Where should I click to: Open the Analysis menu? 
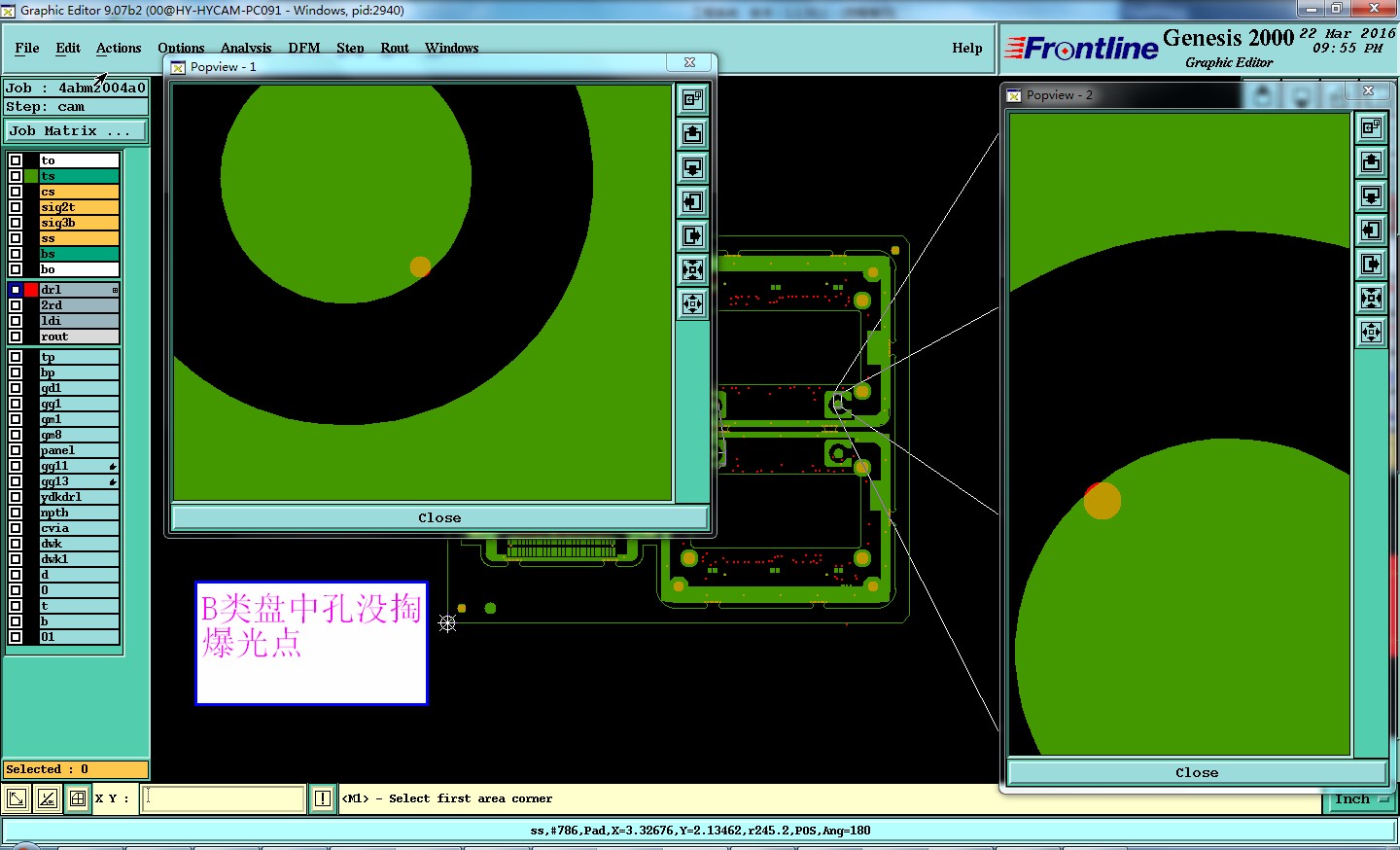coord(246,48)
